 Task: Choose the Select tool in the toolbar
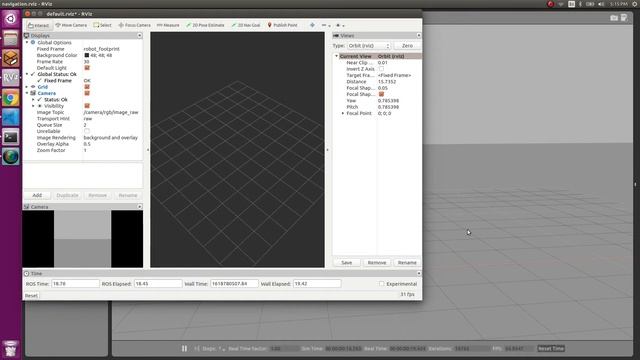[x=102, y=25]
